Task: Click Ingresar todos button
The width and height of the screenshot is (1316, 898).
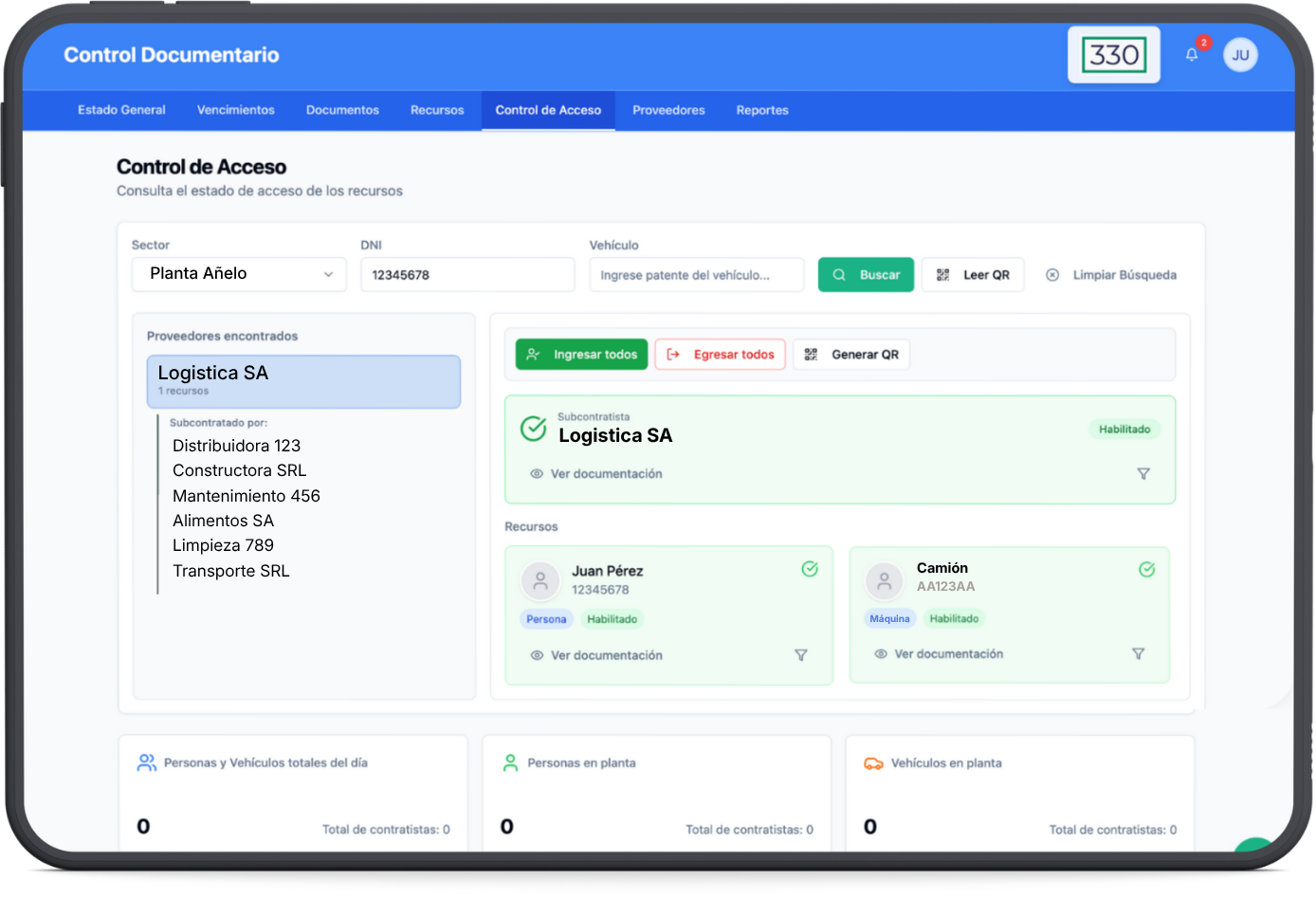Action: coord(582,355)
